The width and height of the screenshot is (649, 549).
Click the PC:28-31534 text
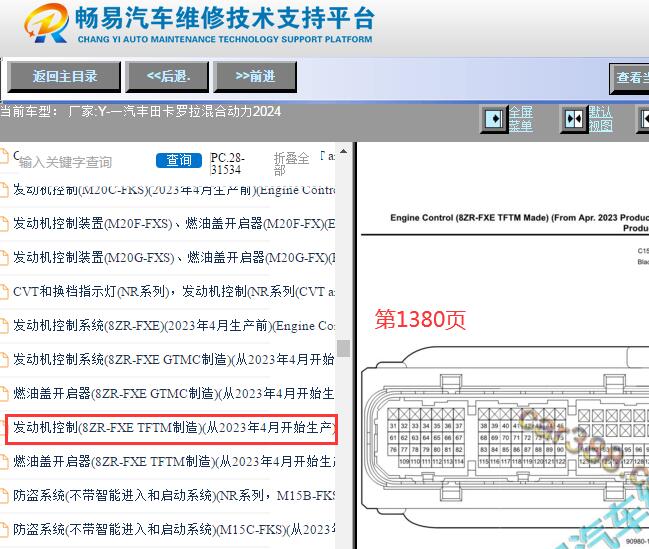point(227,164)
